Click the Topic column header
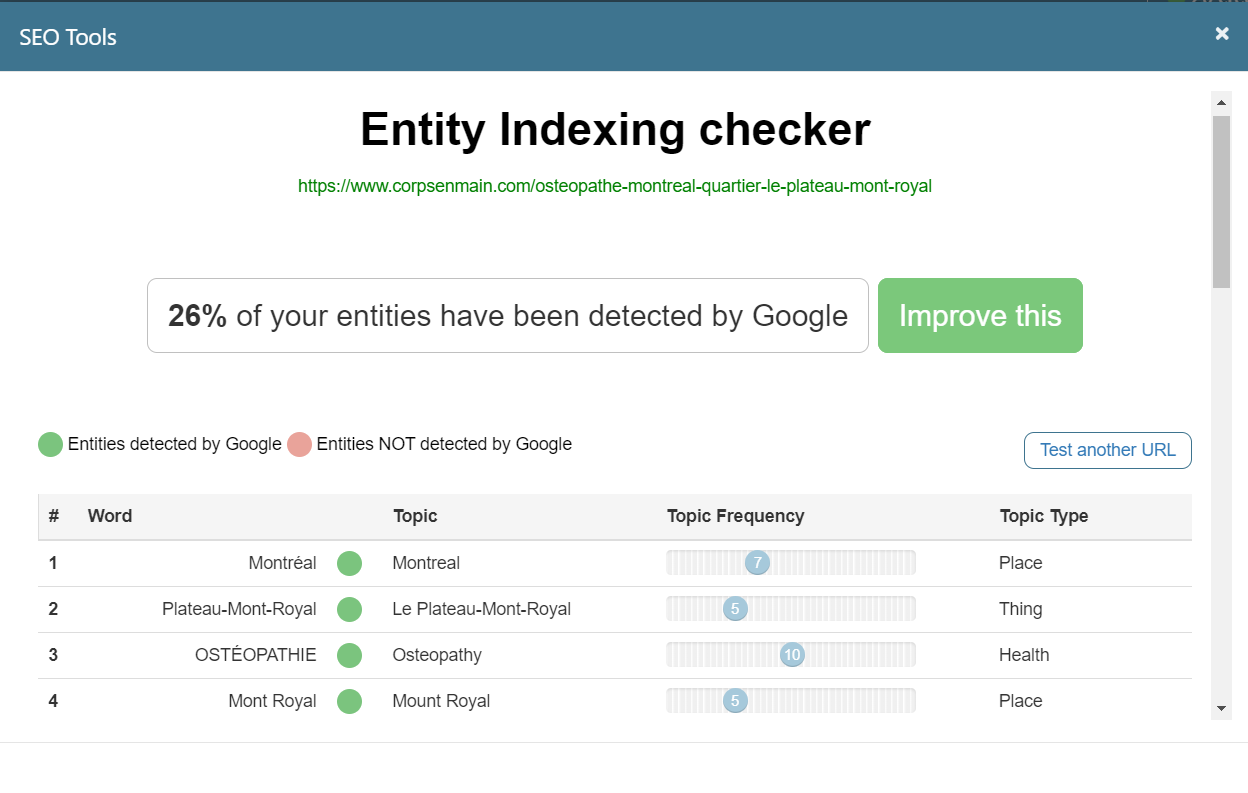The image size is (1248, 793). point(415,516)
